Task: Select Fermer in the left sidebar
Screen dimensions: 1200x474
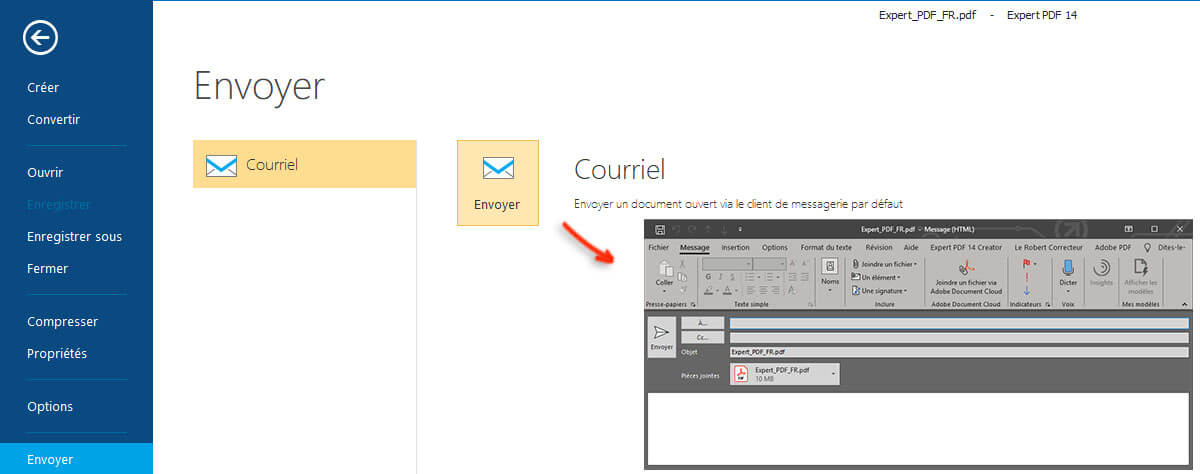Action: point(49,268)
